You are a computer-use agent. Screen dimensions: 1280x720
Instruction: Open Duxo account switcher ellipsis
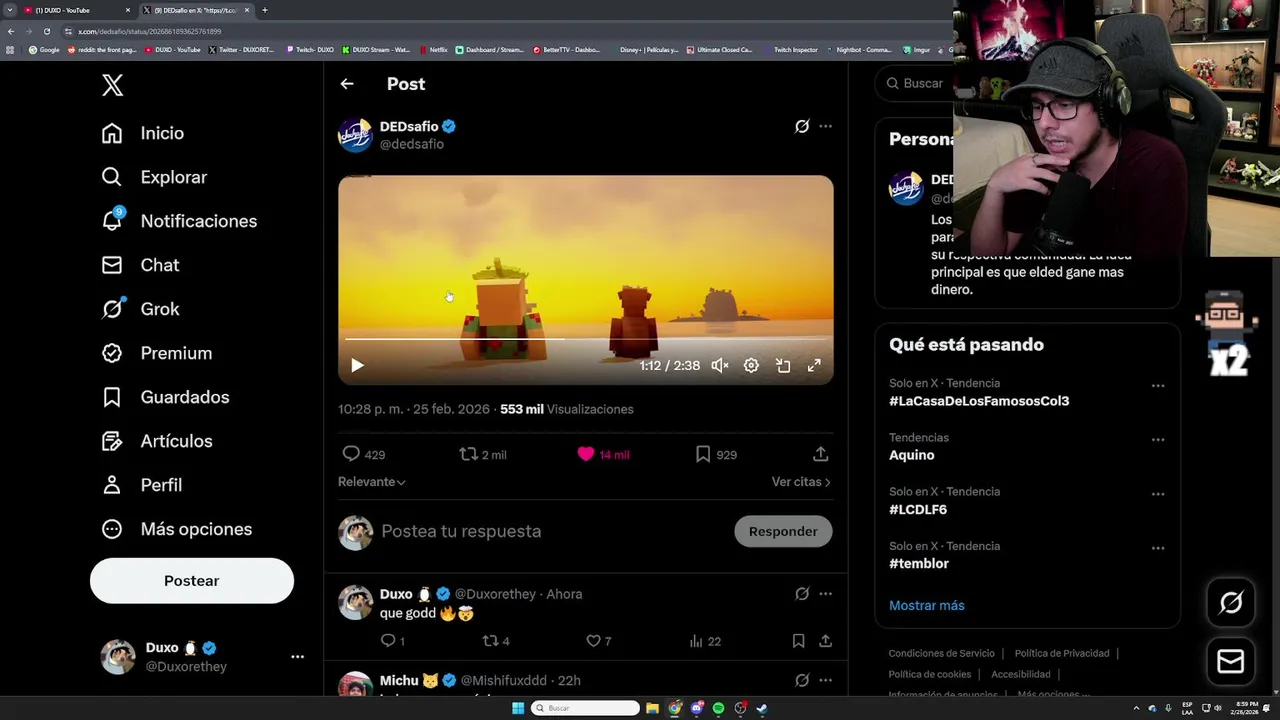click(297, 657)
